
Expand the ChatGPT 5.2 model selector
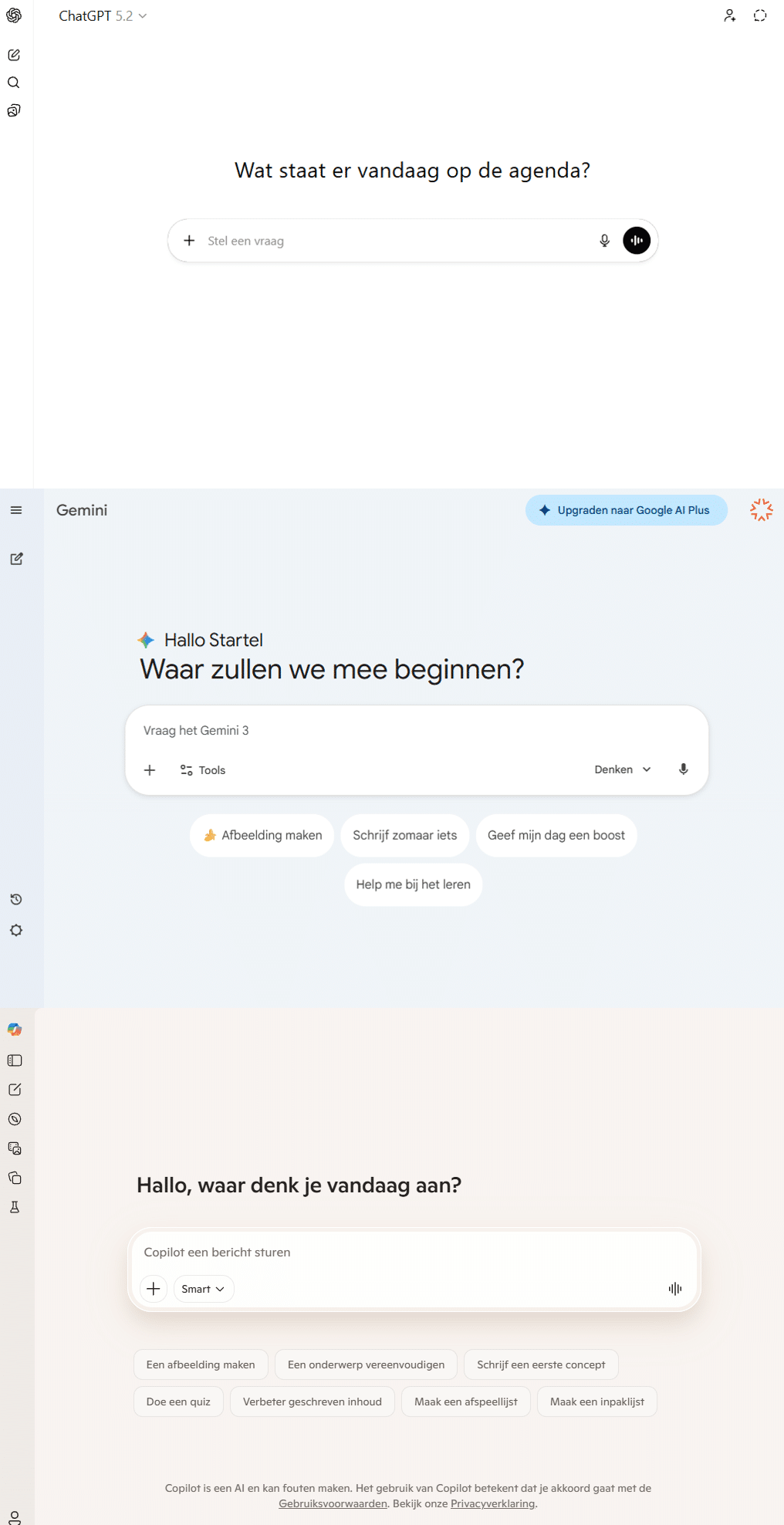(x=103, y=16)
